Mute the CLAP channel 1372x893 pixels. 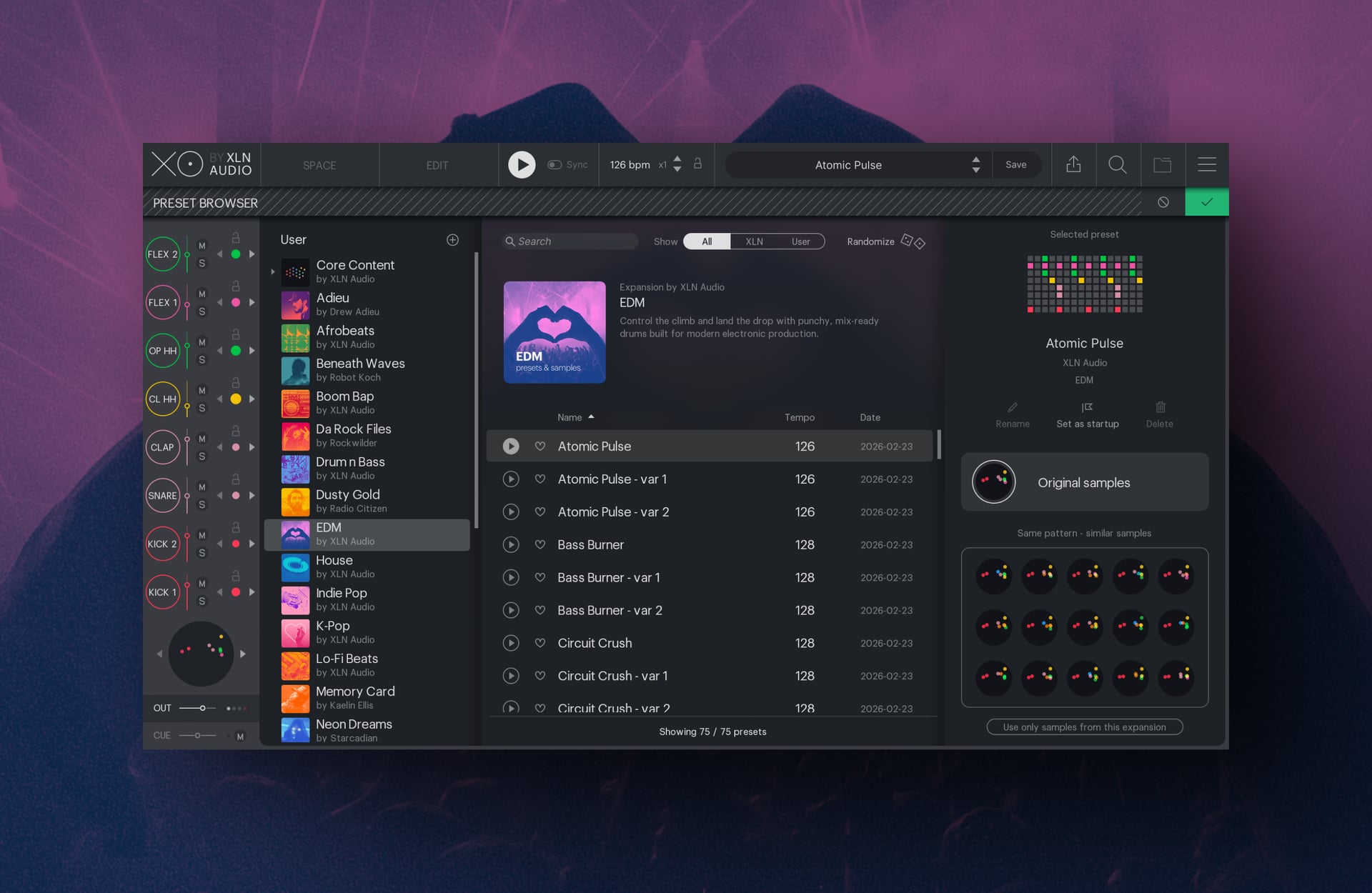click(202, 439)
